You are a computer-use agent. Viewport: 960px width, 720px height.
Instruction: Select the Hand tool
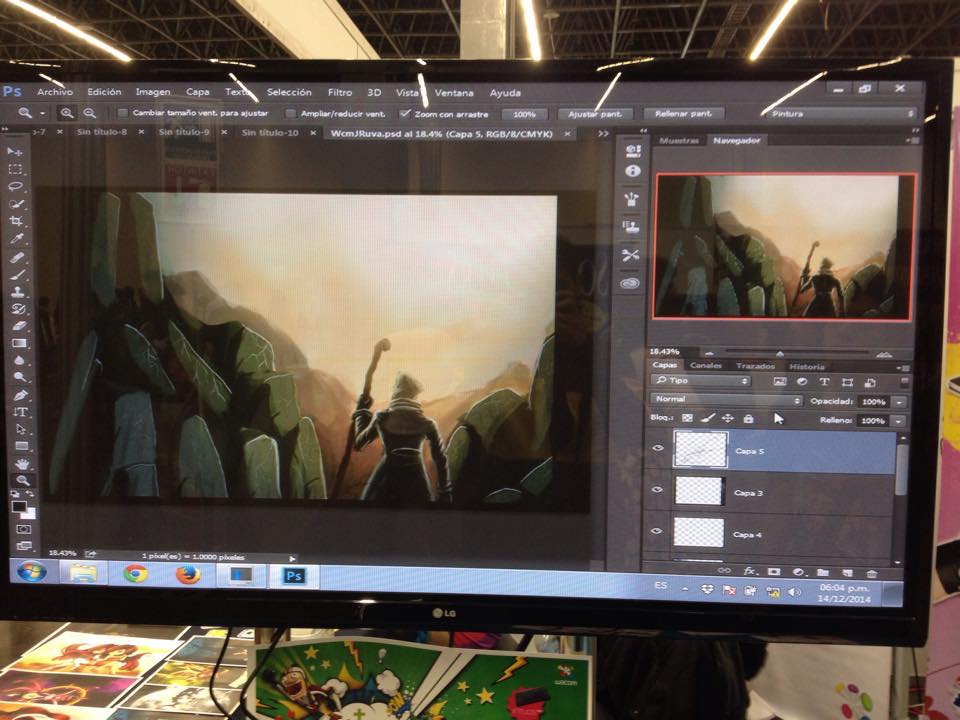[22, 464]
